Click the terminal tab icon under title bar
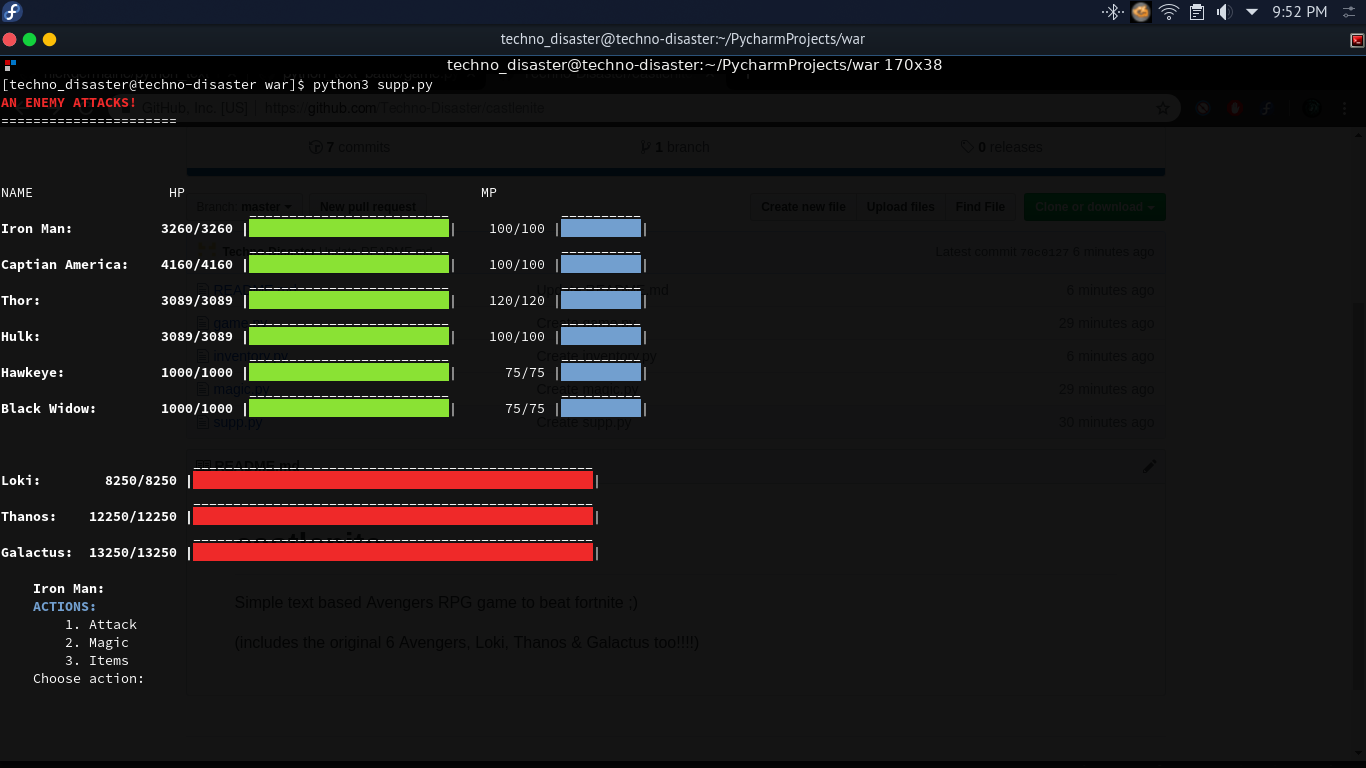The width and height of the screenshot is (1366, 768). (10, 64)
